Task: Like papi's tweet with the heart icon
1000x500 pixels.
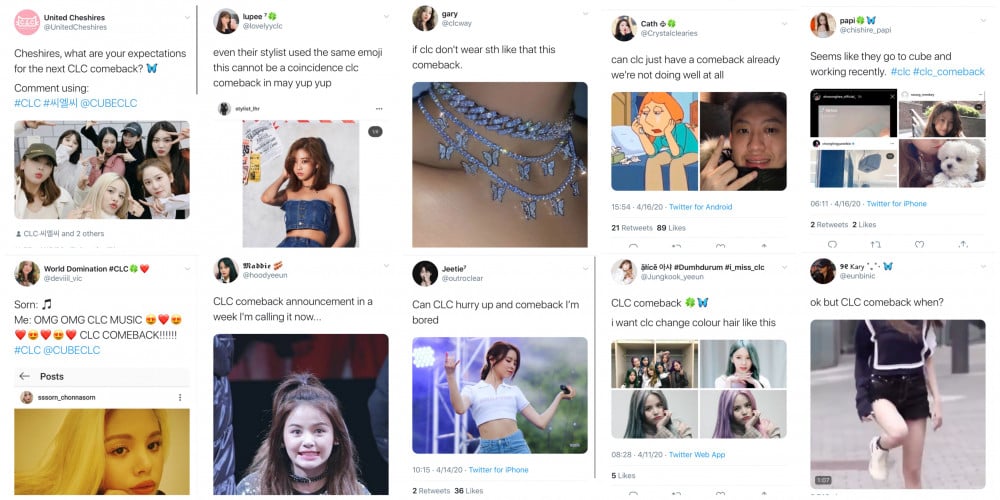Action: click(919, 244)
